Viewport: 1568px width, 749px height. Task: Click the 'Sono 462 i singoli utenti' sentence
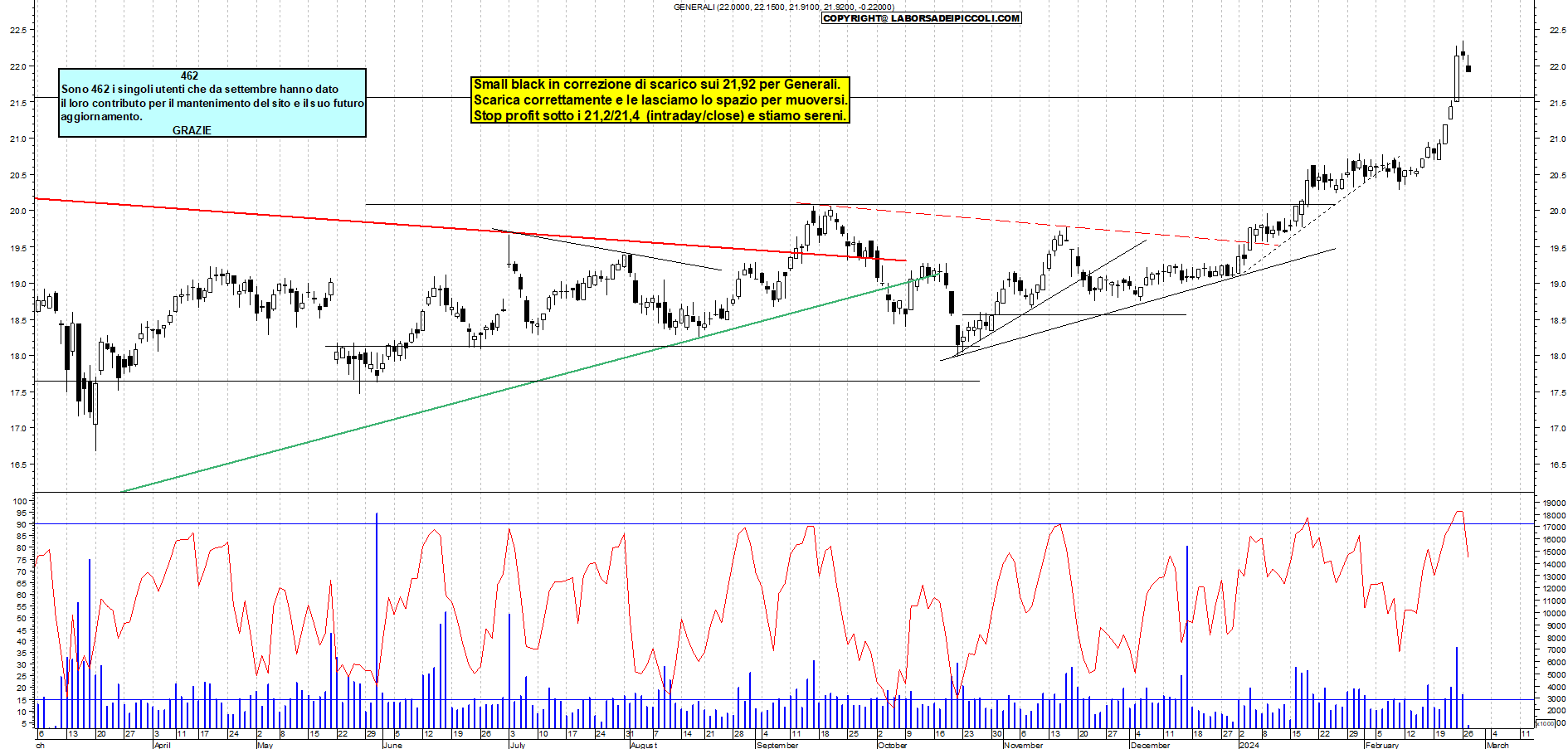click(x=200, y=89)
